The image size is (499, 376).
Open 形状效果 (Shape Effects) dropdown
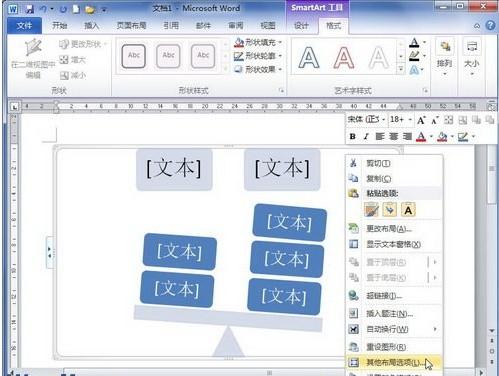(258, 69)
